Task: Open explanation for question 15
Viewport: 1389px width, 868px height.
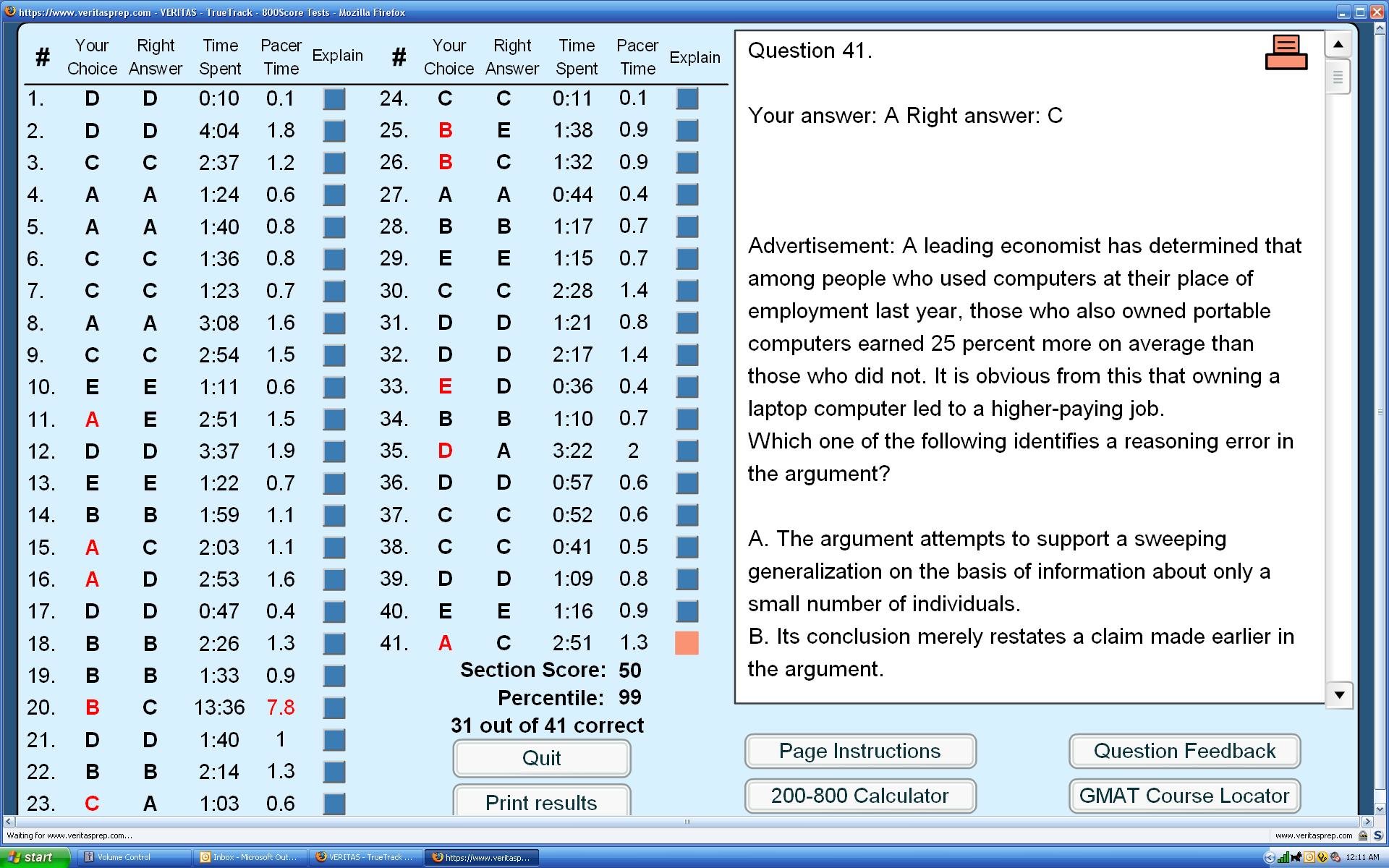Action: click(x=334, y=548)
